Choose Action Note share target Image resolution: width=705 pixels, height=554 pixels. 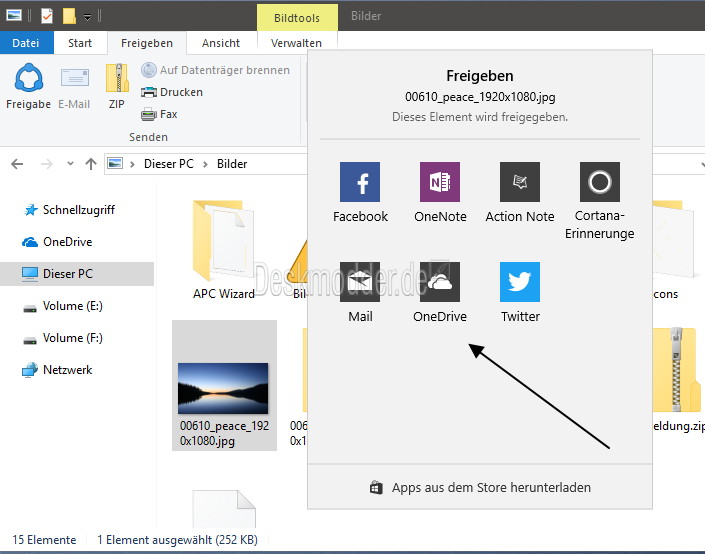(x=520, y=192)
